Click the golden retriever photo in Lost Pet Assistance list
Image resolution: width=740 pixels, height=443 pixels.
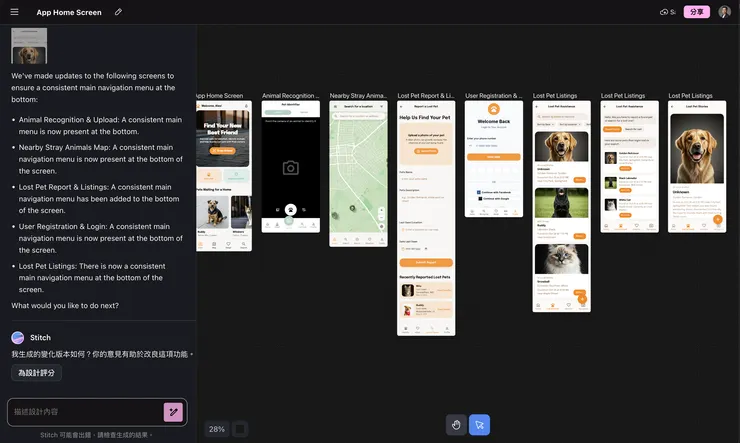(561, 147)
